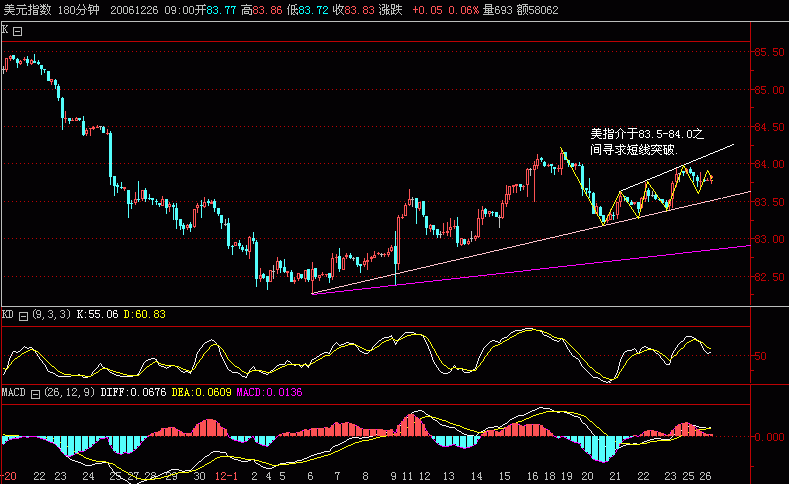Viewport: 789px width, 484px height.
Task: Click the magenta long-term trendline
Action: pyautogui.click(x=531, y=269)
